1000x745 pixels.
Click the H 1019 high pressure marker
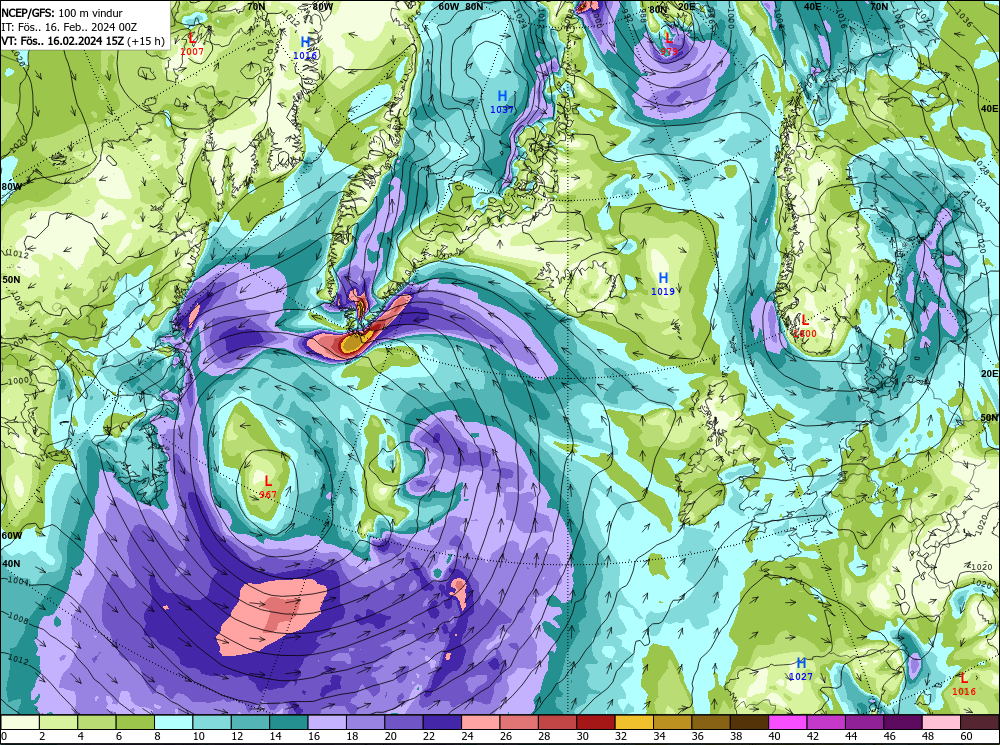click(x=663, y=284)
